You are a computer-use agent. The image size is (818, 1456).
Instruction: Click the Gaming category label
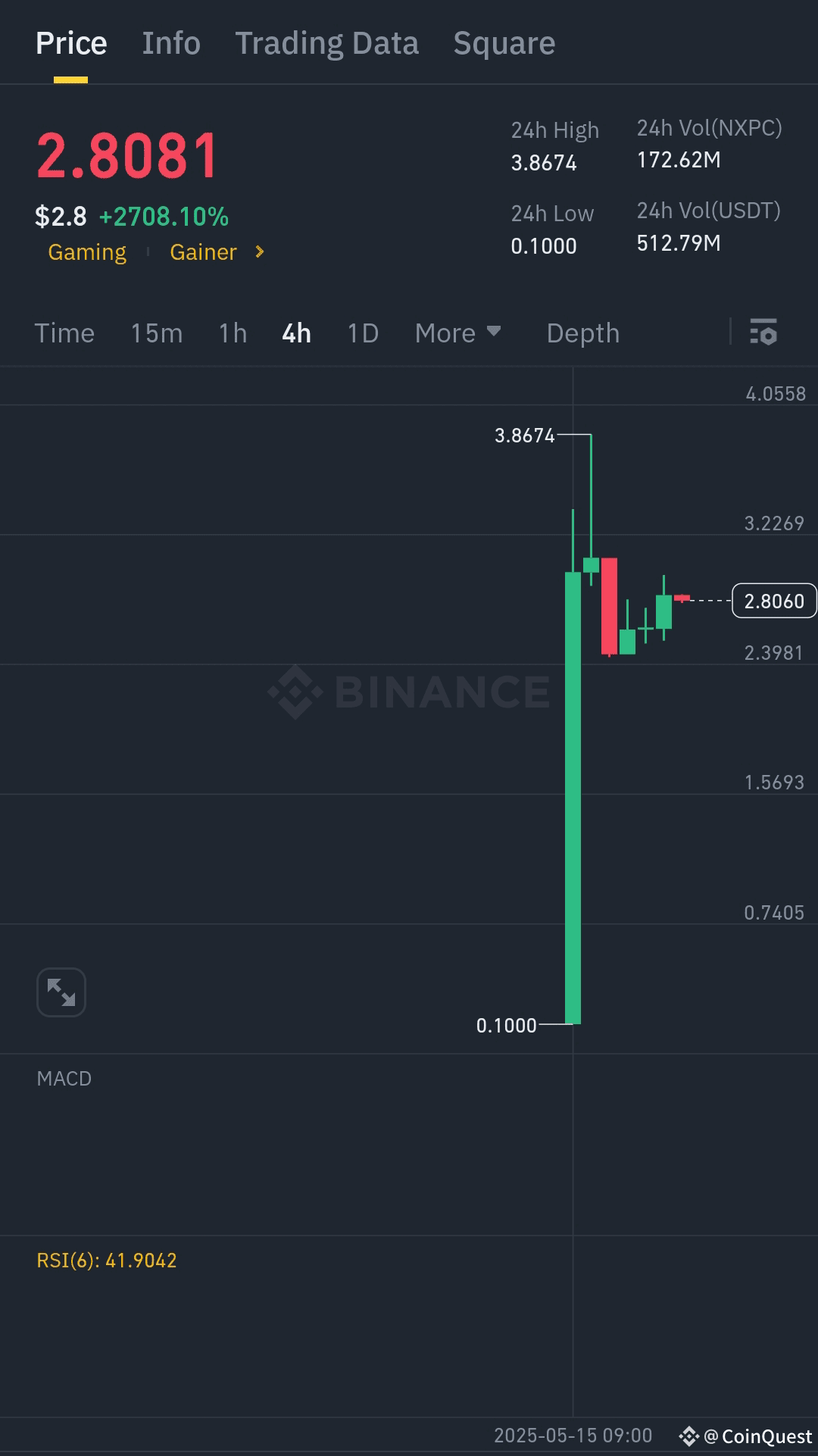click(86, 252)
